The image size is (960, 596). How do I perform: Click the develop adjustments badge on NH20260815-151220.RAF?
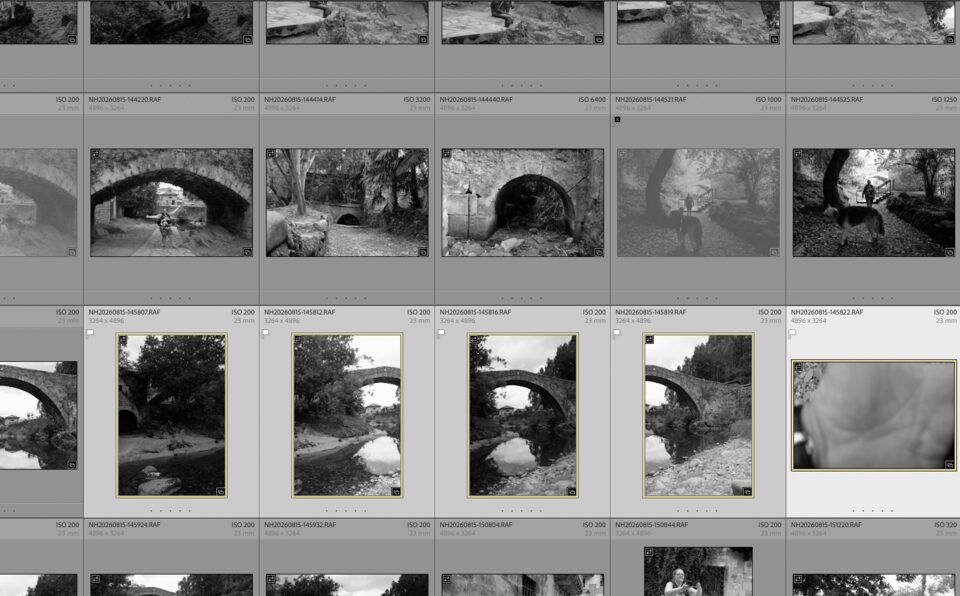798,579
